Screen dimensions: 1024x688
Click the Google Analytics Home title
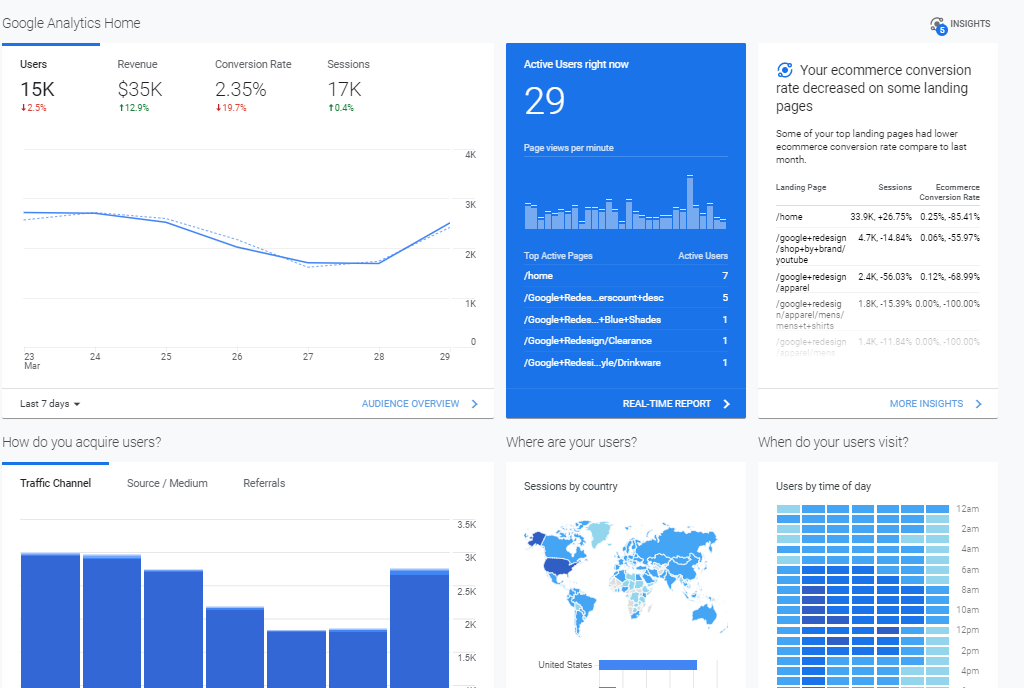pyautogui.click(x=71, y=23)
